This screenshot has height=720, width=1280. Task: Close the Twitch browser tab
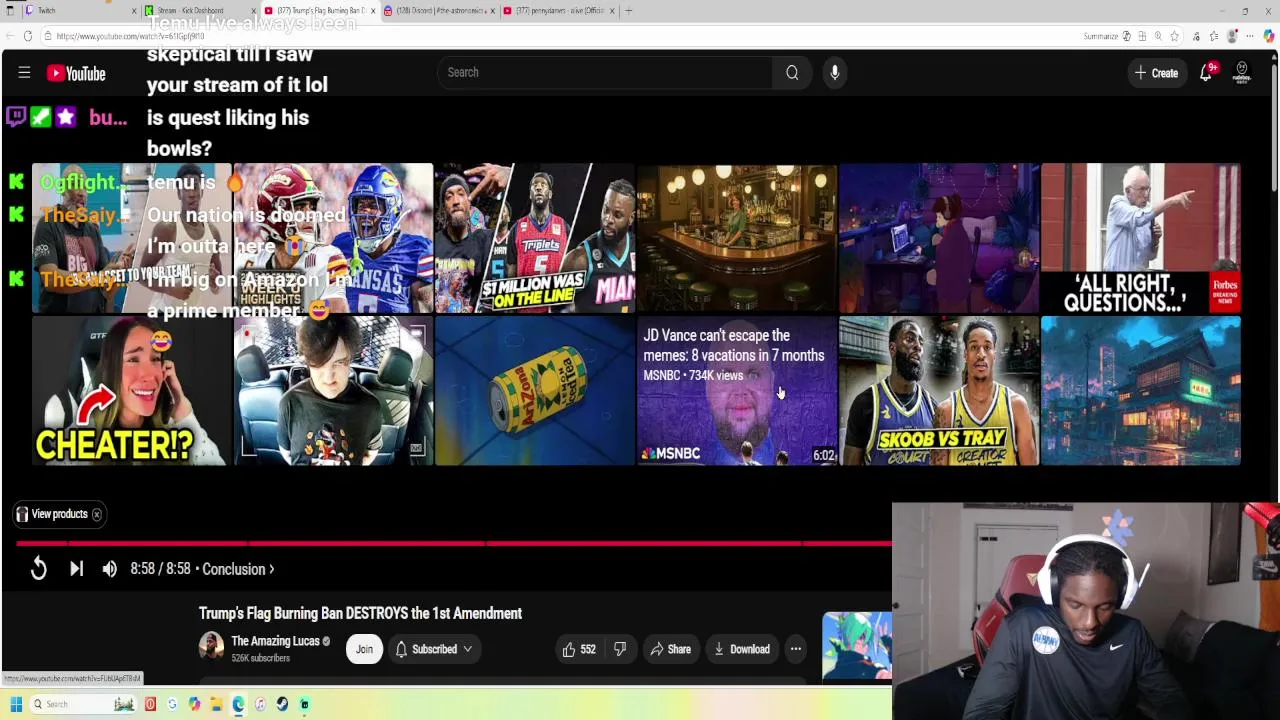pos(134,10)
